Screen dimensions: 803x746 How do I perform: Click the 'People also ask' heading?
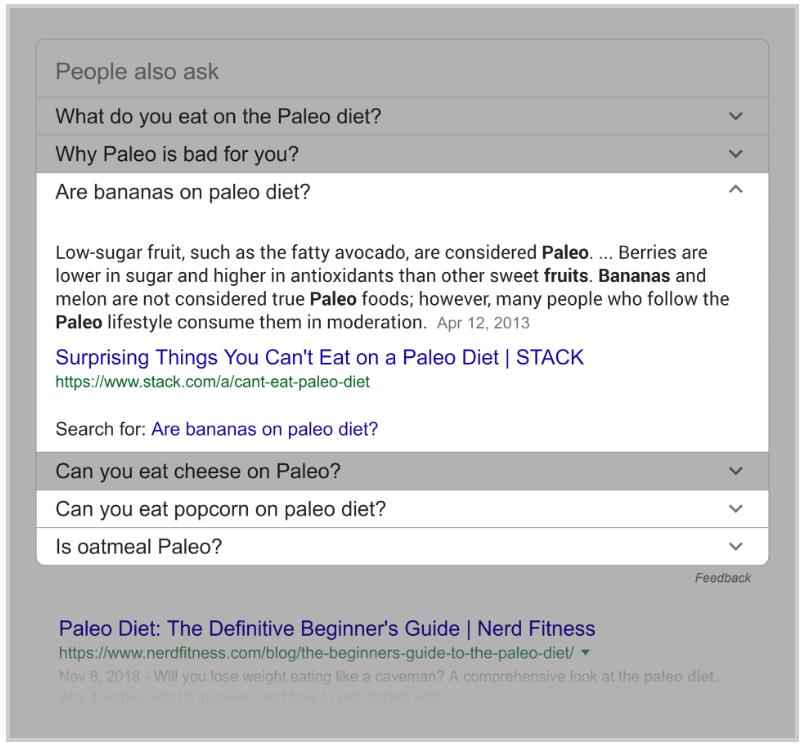click(137, 72)
